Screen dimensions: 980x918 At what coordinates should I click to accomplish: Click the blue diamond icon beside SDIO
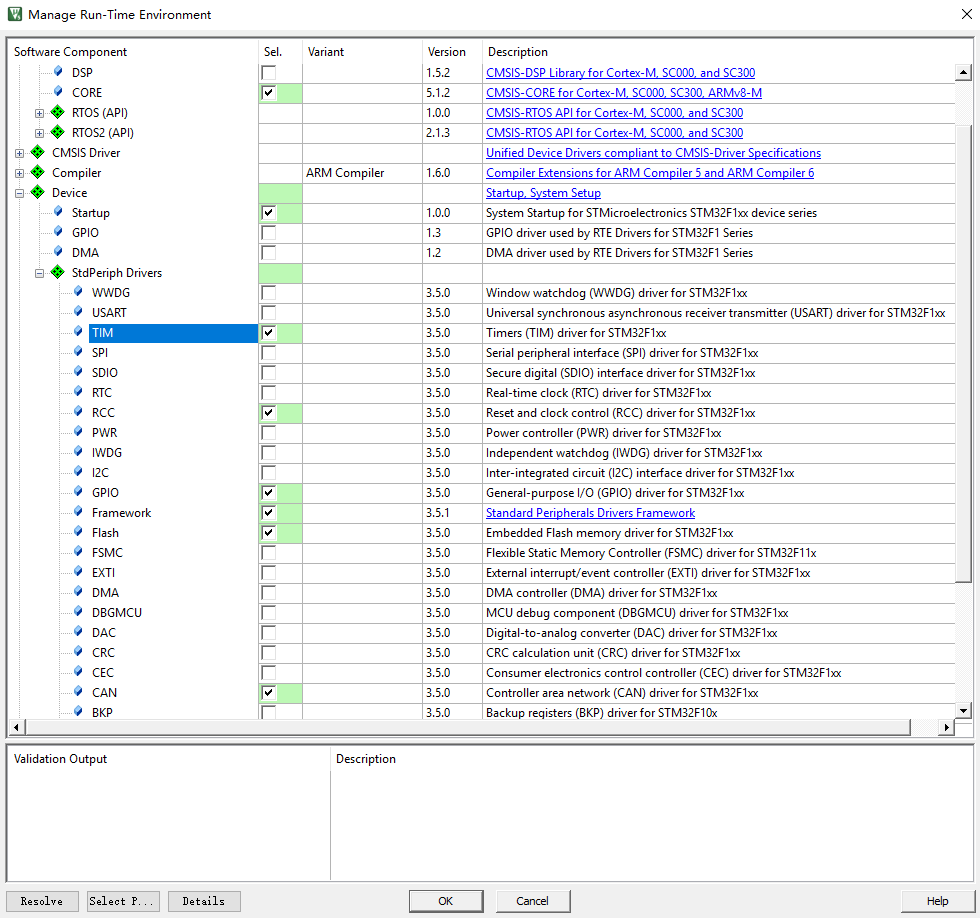78,371
